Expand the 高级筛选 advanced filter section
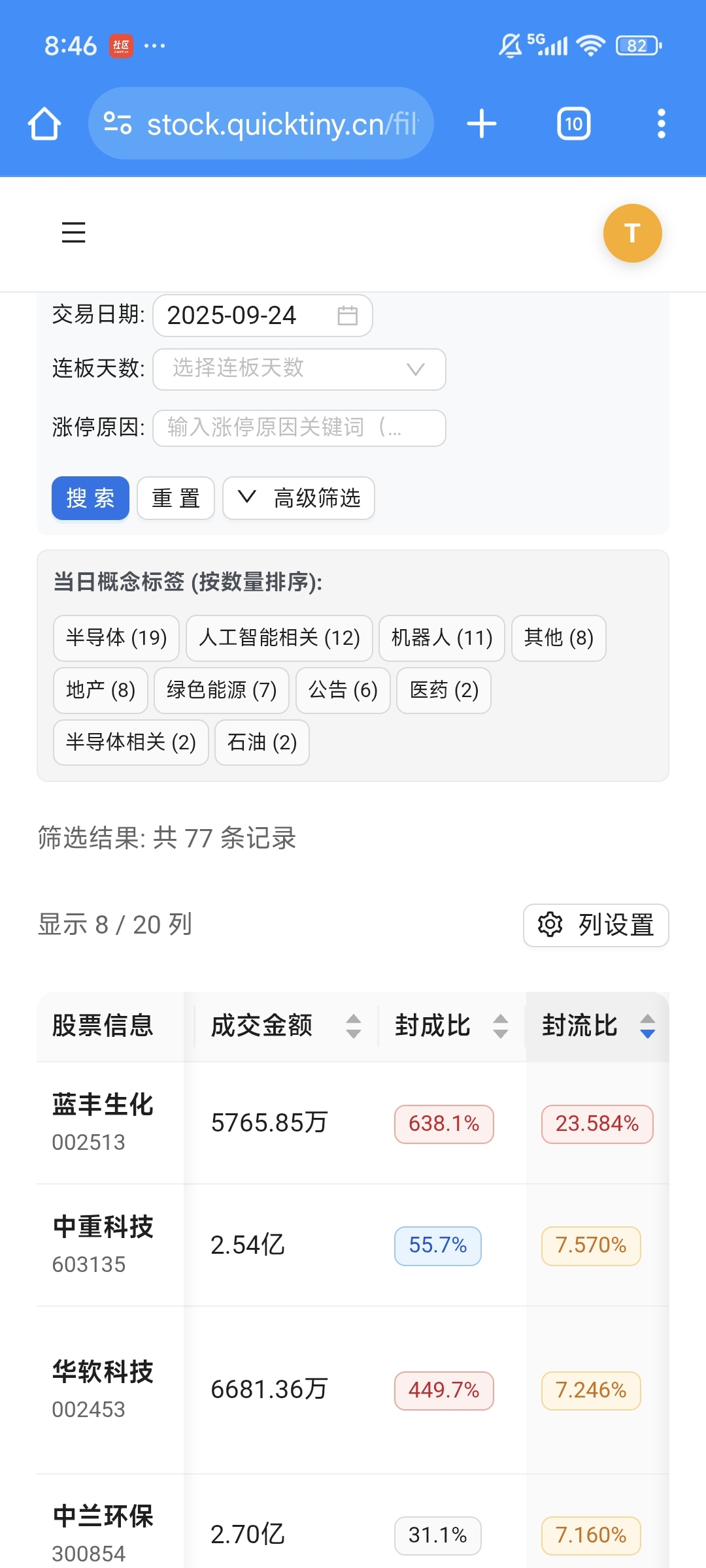 coord(299,498)
